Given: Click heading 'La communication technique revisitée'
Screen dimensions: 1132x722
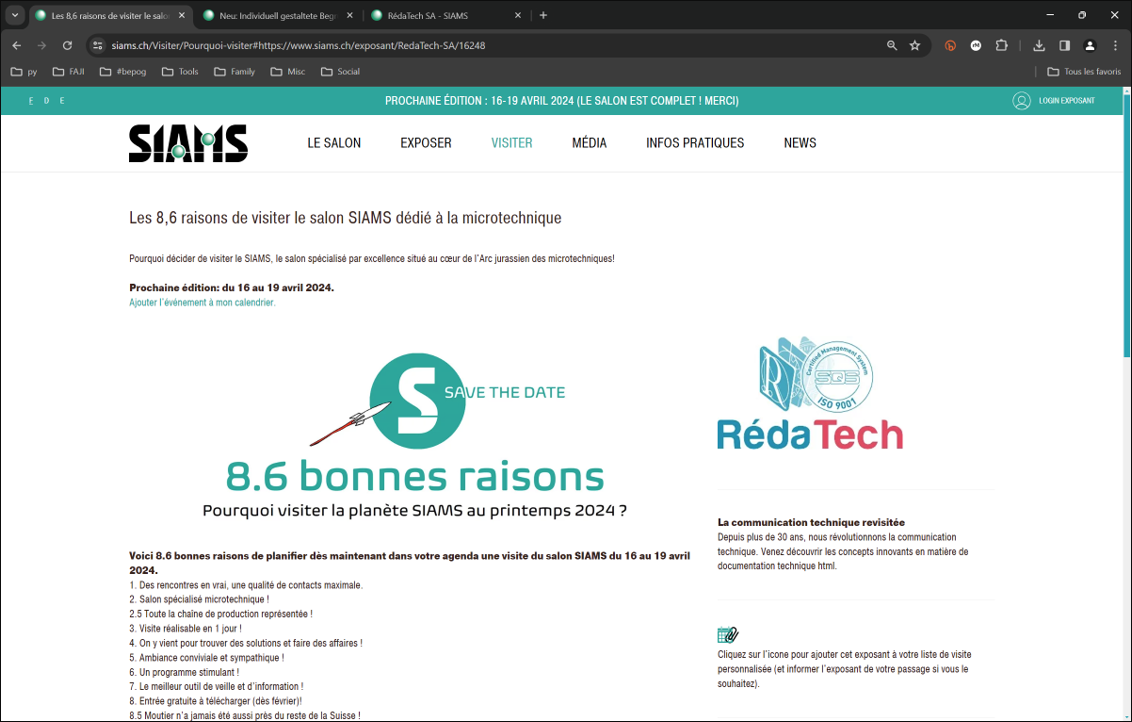Looking at the screenshot, I should click(811, 522).
